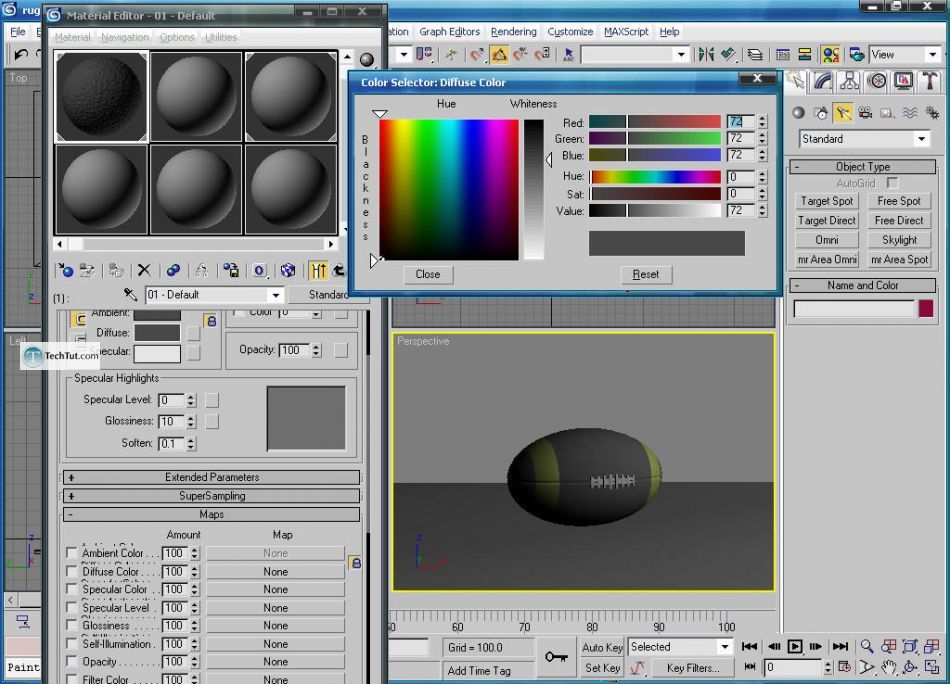
Task: Click the Auto Key button
Action: (x=602, y=647)
